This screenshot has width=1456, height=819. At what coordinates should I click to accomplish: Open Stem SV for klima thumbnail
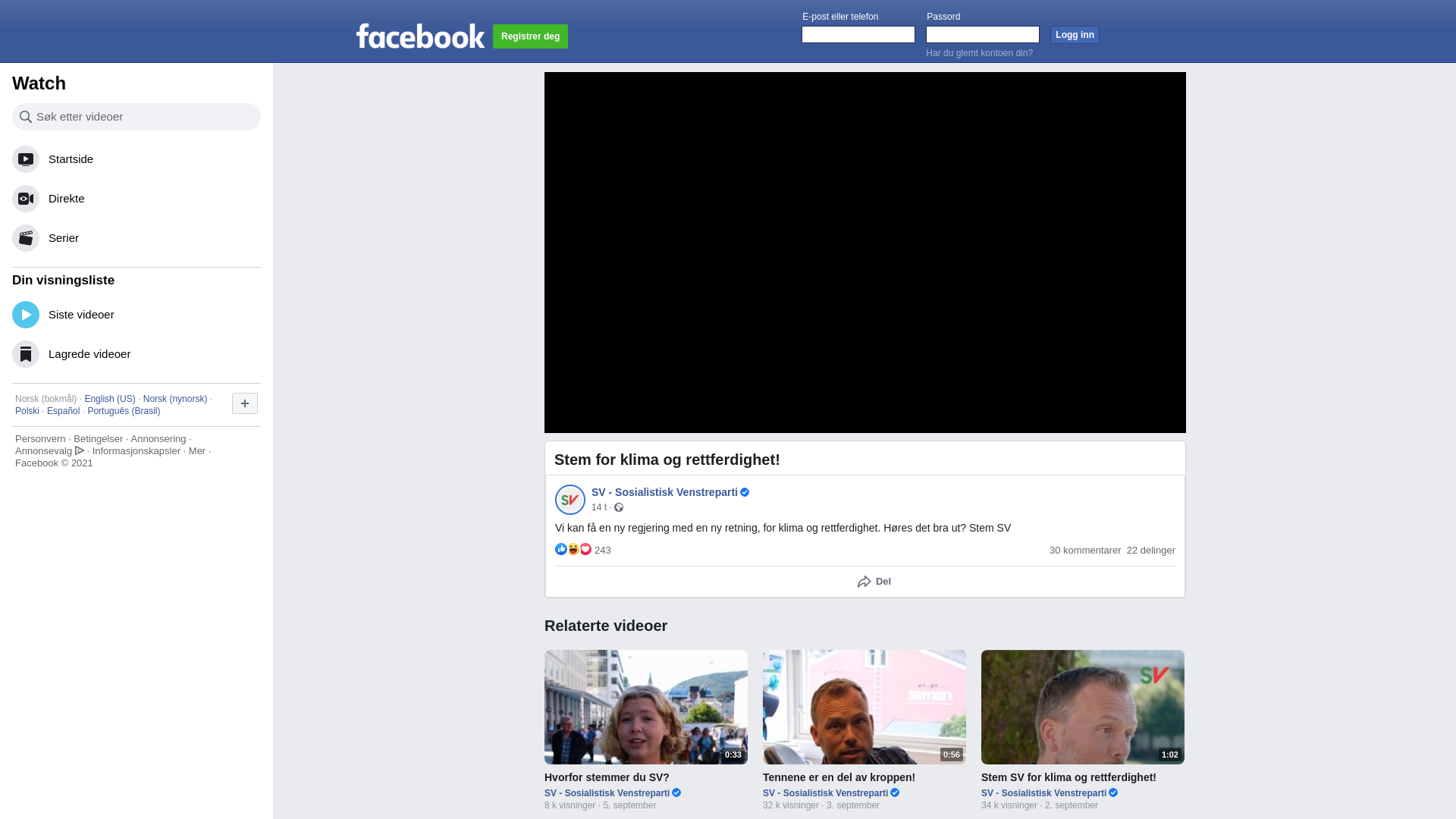pos(1083,707)
